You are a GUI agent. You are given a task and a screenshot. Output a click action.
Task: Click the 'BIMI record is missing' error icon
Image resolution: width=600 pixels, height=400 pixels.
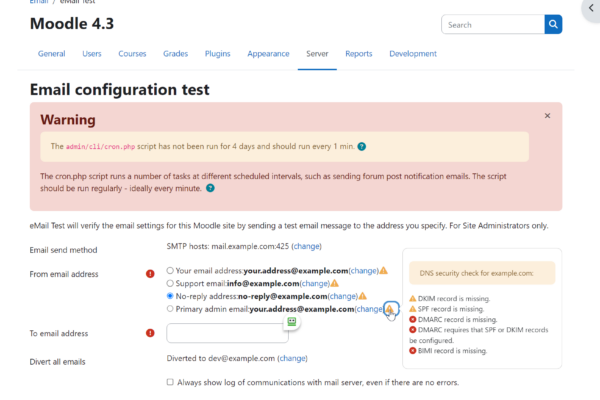412,350
